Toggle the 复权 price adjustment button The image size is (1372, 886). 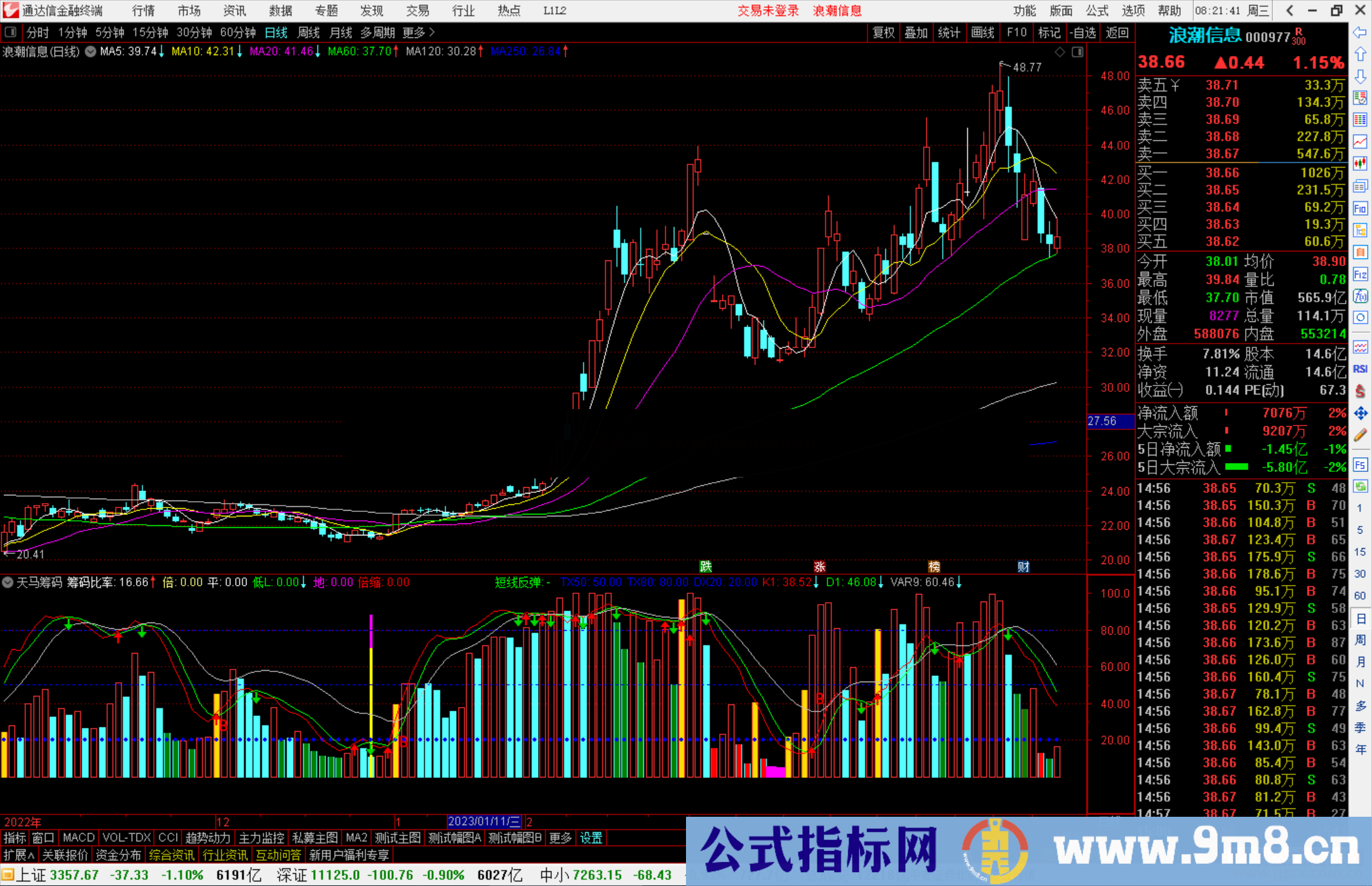tap(884, 32)
